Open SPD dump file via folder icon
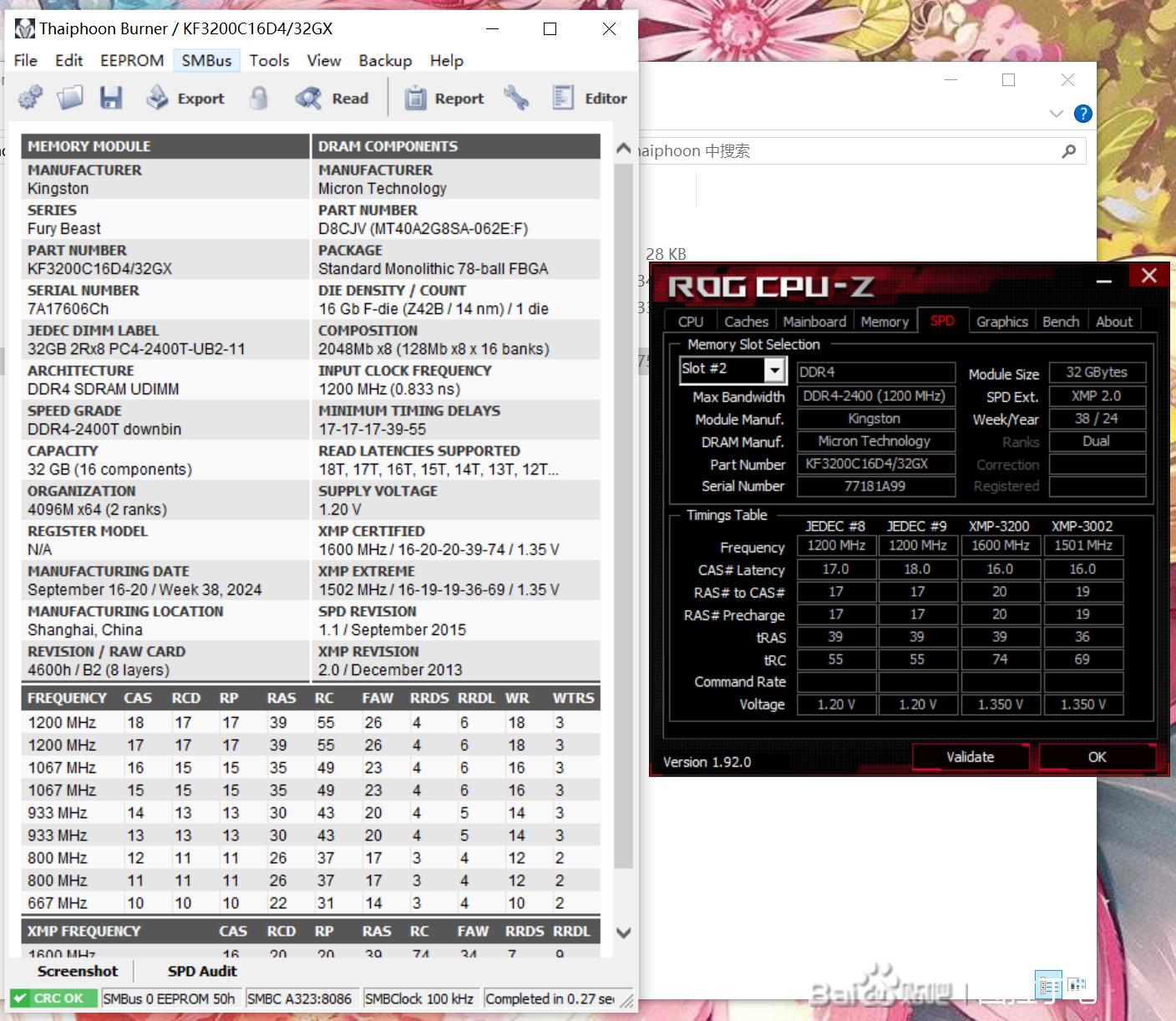 pos(70,98)
